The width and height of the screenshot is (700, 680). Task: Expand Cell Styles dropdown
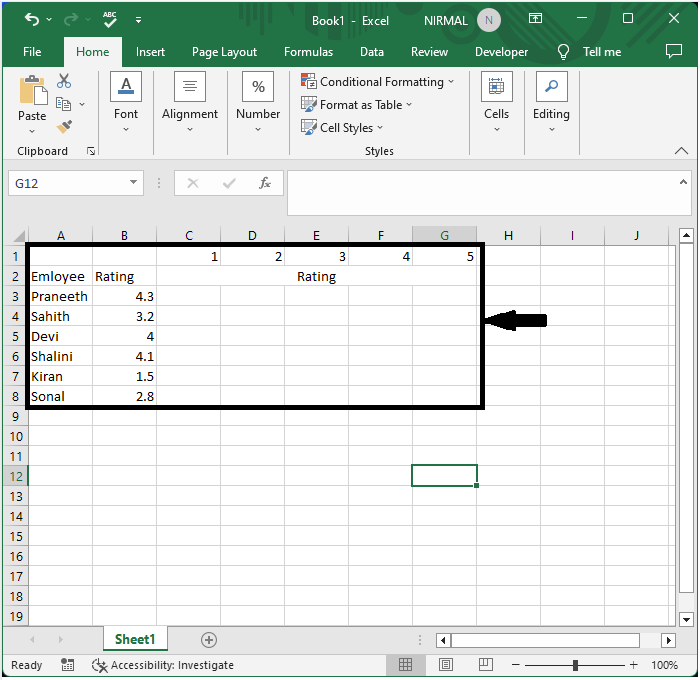click(380, 128)
